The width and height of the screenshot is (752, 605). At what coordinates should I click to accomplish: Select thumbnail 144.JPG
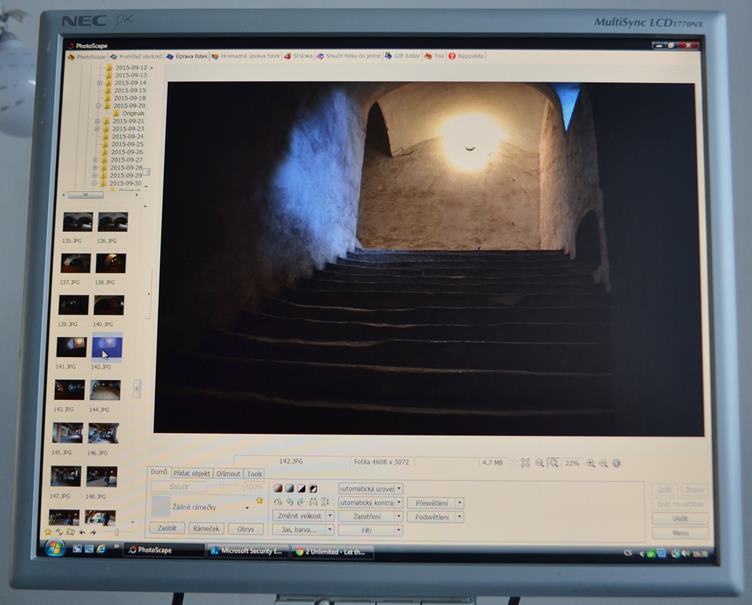coord(105,390)
